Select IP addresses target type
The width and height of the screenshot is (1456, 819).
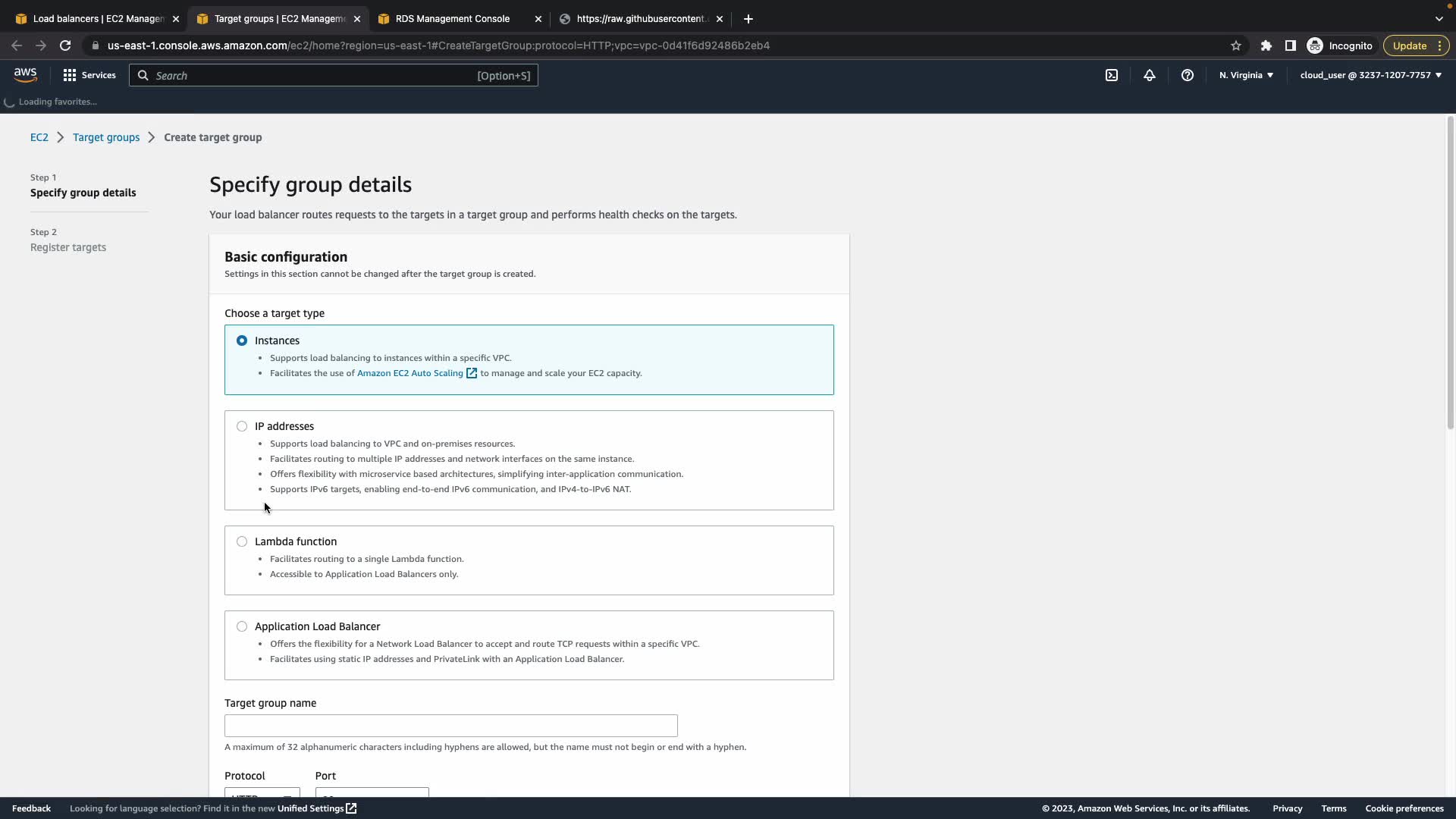[x=242, y=426]
